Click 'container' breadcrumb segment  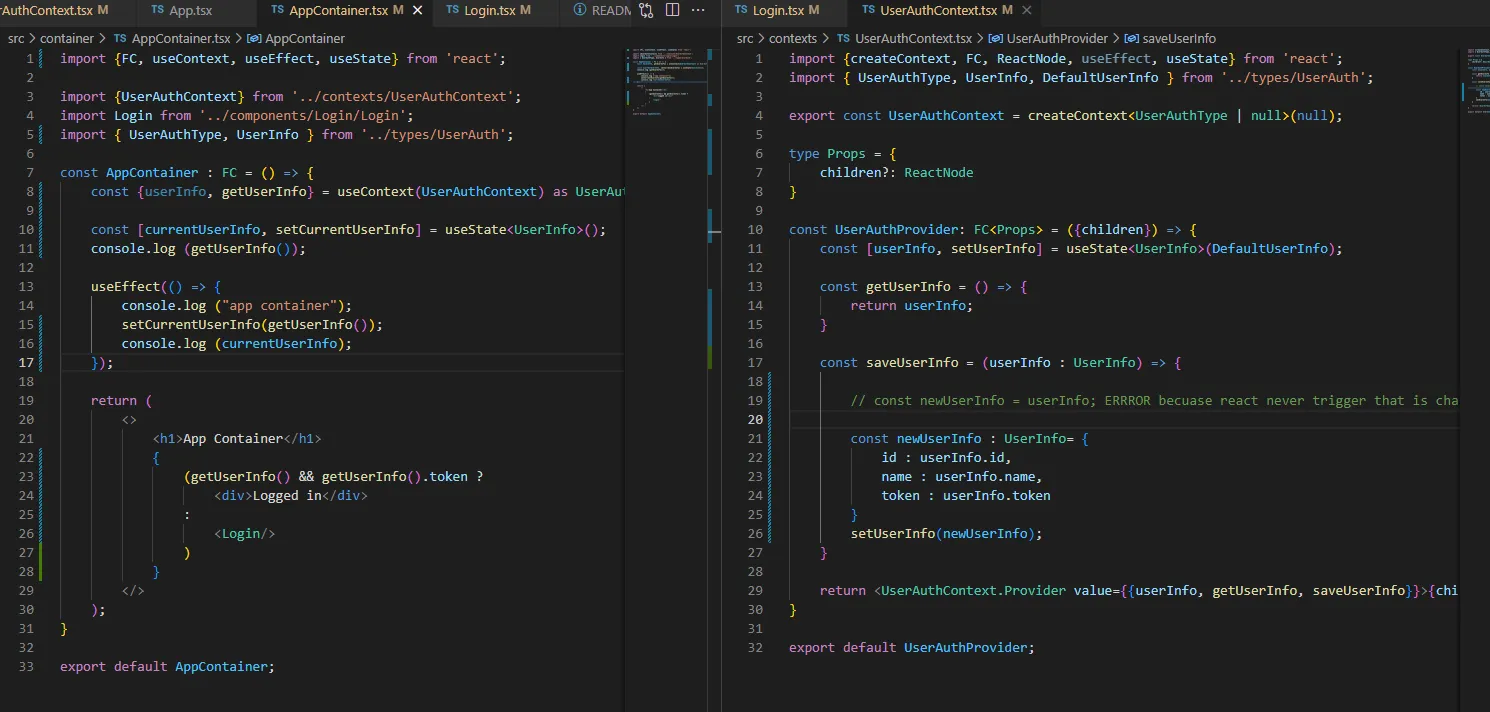point(67,38)
